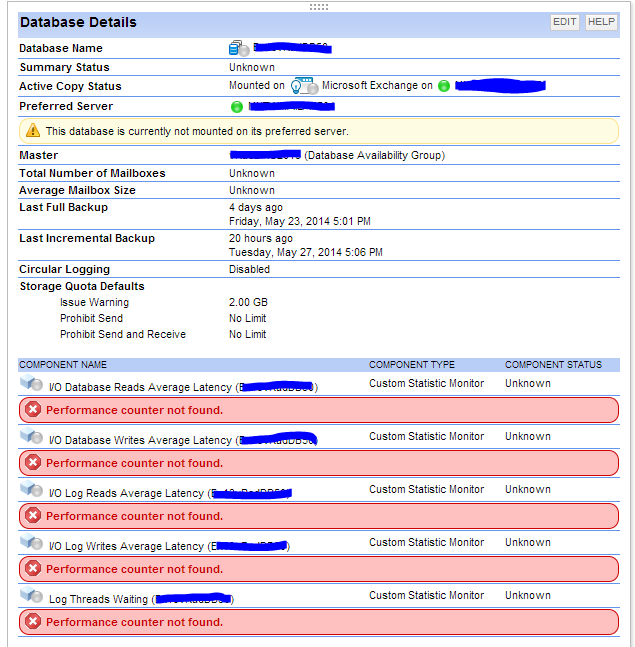Image resolution: width=635 pixels, height=647 pixels.
Task: Click Unknown status in I/O Database Reads row
Action: pyautogui.click(x=528, y=383)
